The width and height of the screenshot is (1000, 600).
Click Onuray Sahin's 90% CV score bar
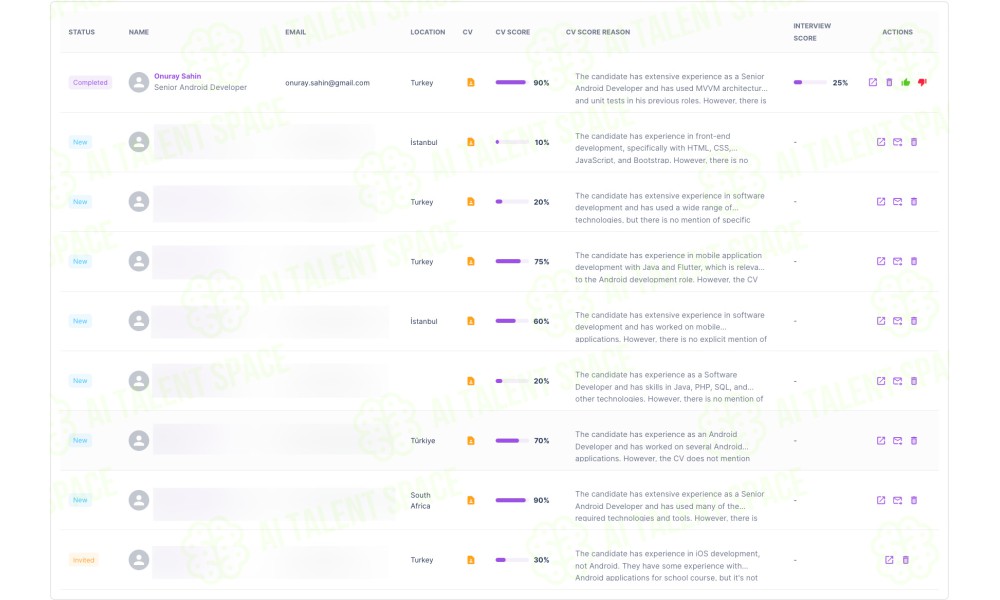[x=511, y=82]
